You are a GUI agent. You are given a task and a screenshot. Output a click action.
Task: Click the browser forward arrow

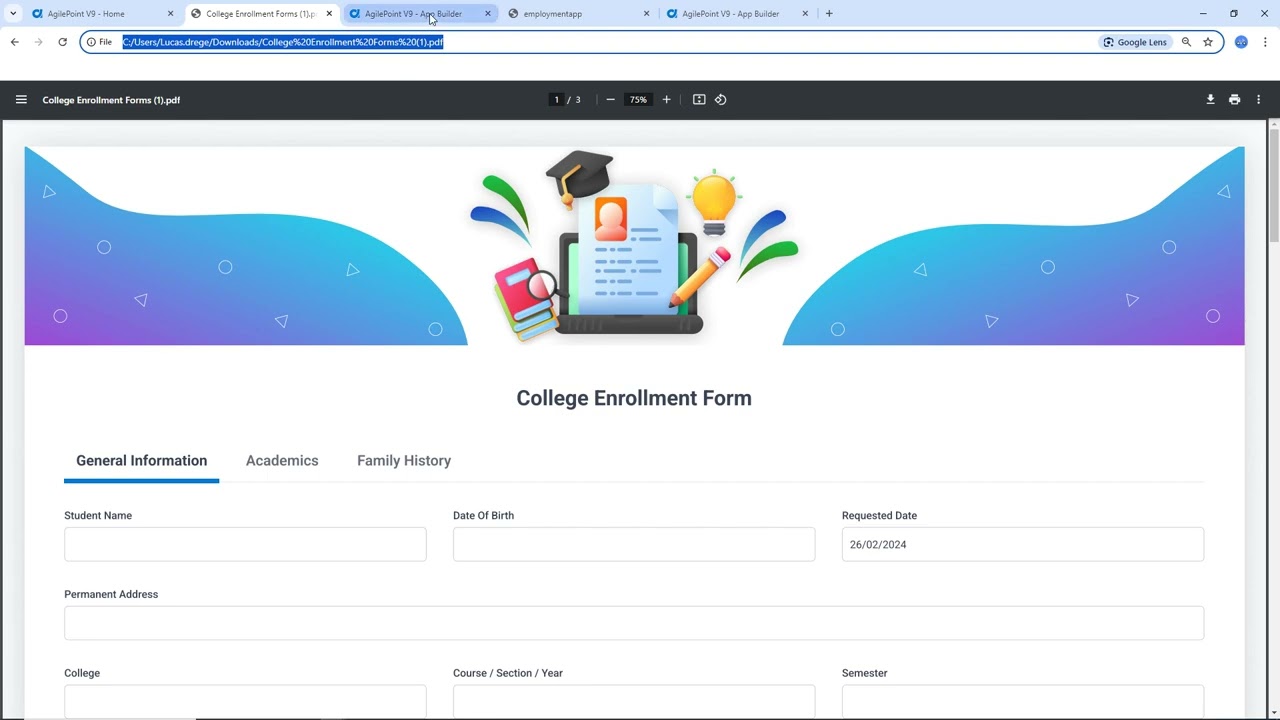38,42
